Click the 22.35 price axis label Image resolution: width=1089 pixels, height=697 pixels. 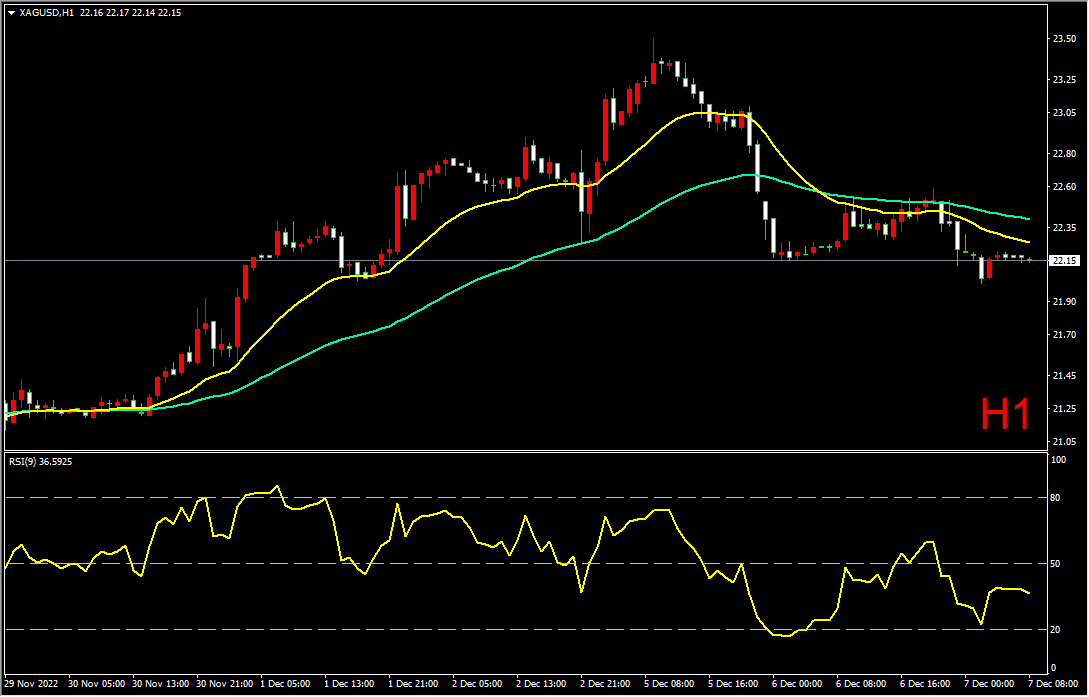point(1065,228)
